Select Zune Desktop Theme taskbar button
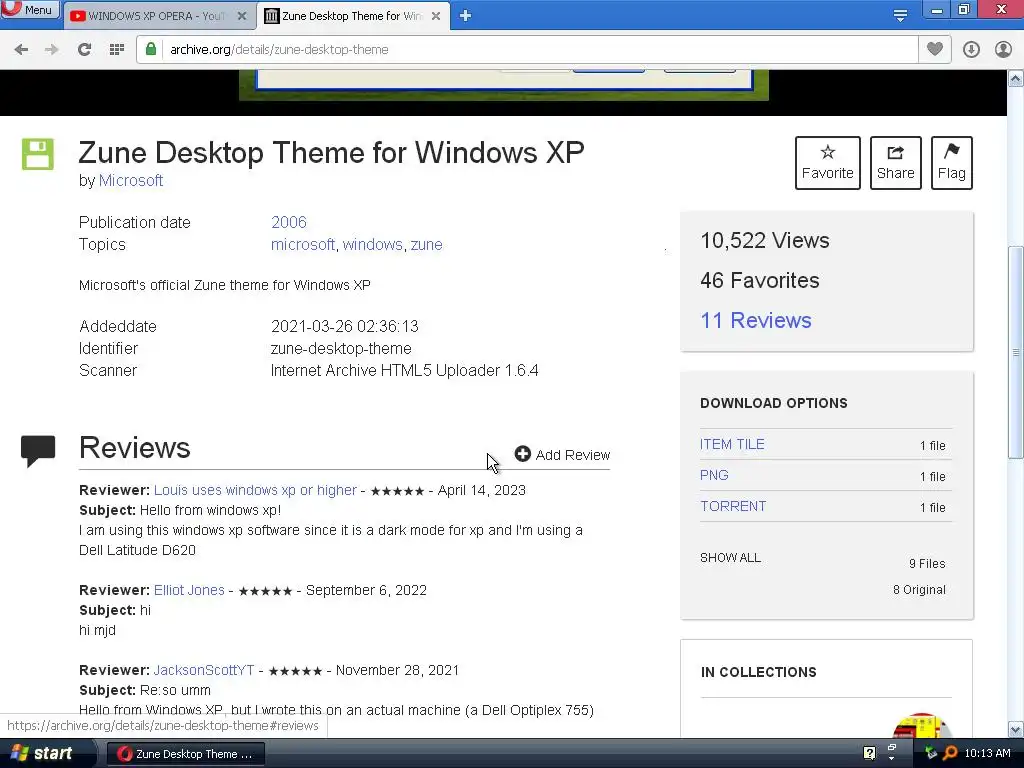This screenshot has width=1024, height=768. (185, 754)
